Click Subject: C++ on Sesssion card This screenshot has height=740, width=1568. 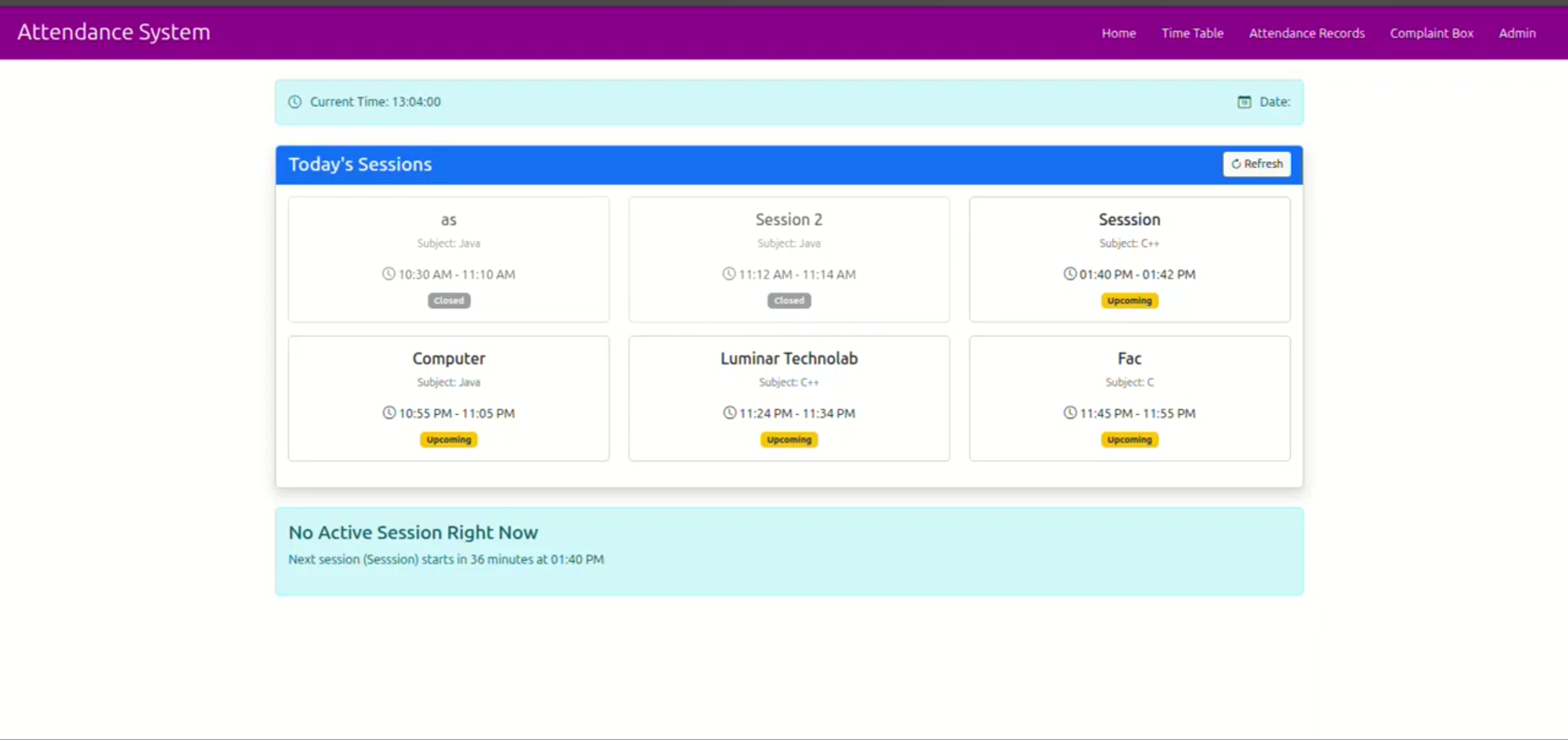[1129, 243]
